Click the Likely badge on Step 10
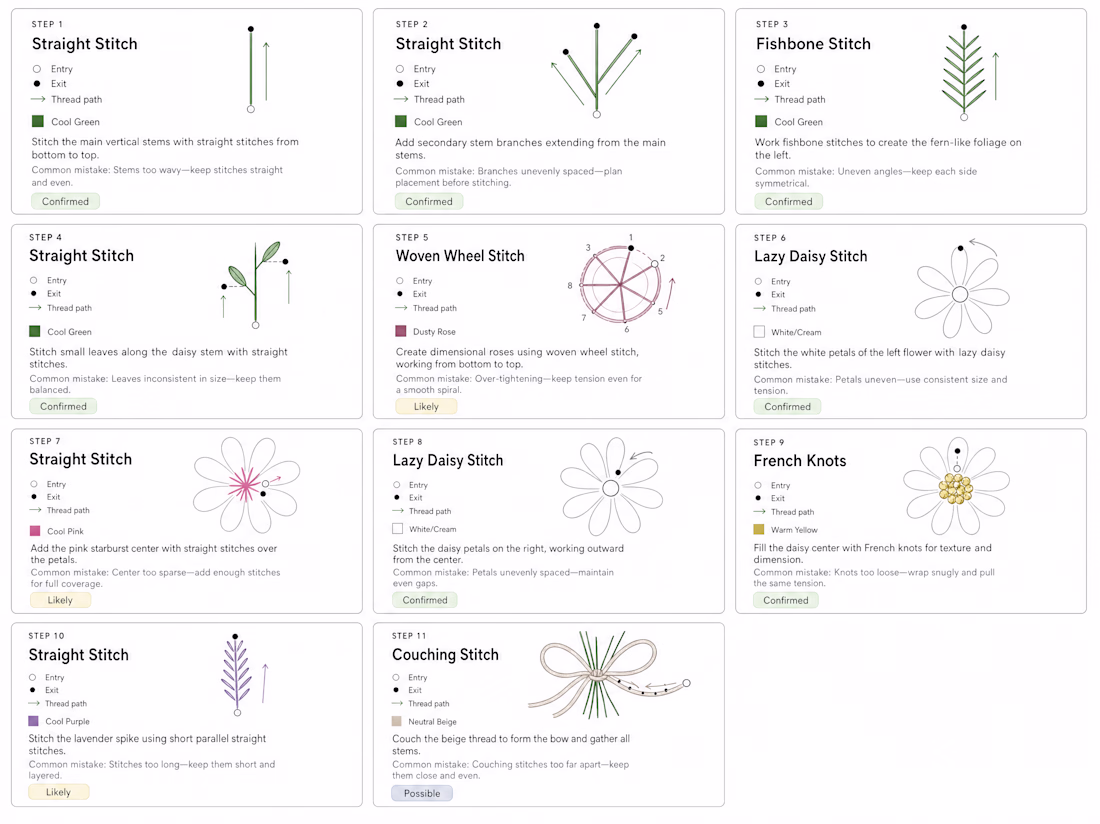Screen dimensions: 1100x824 pos(58,792)
